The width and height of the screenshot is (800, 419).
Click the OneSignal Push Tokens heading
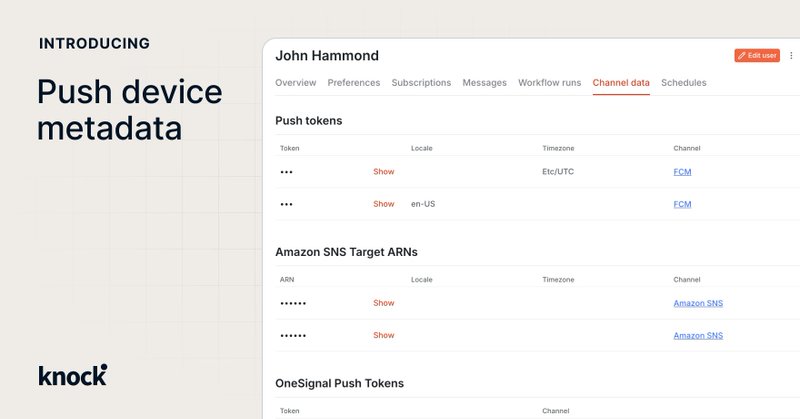coord(339,383)
